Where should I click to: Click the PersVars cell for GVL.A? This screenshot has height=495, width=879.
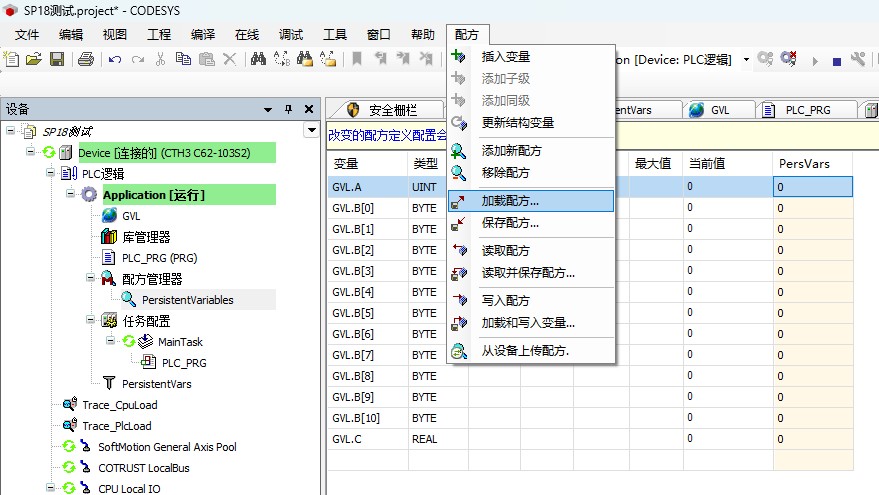pyautogui.click(x=813, y=187)
